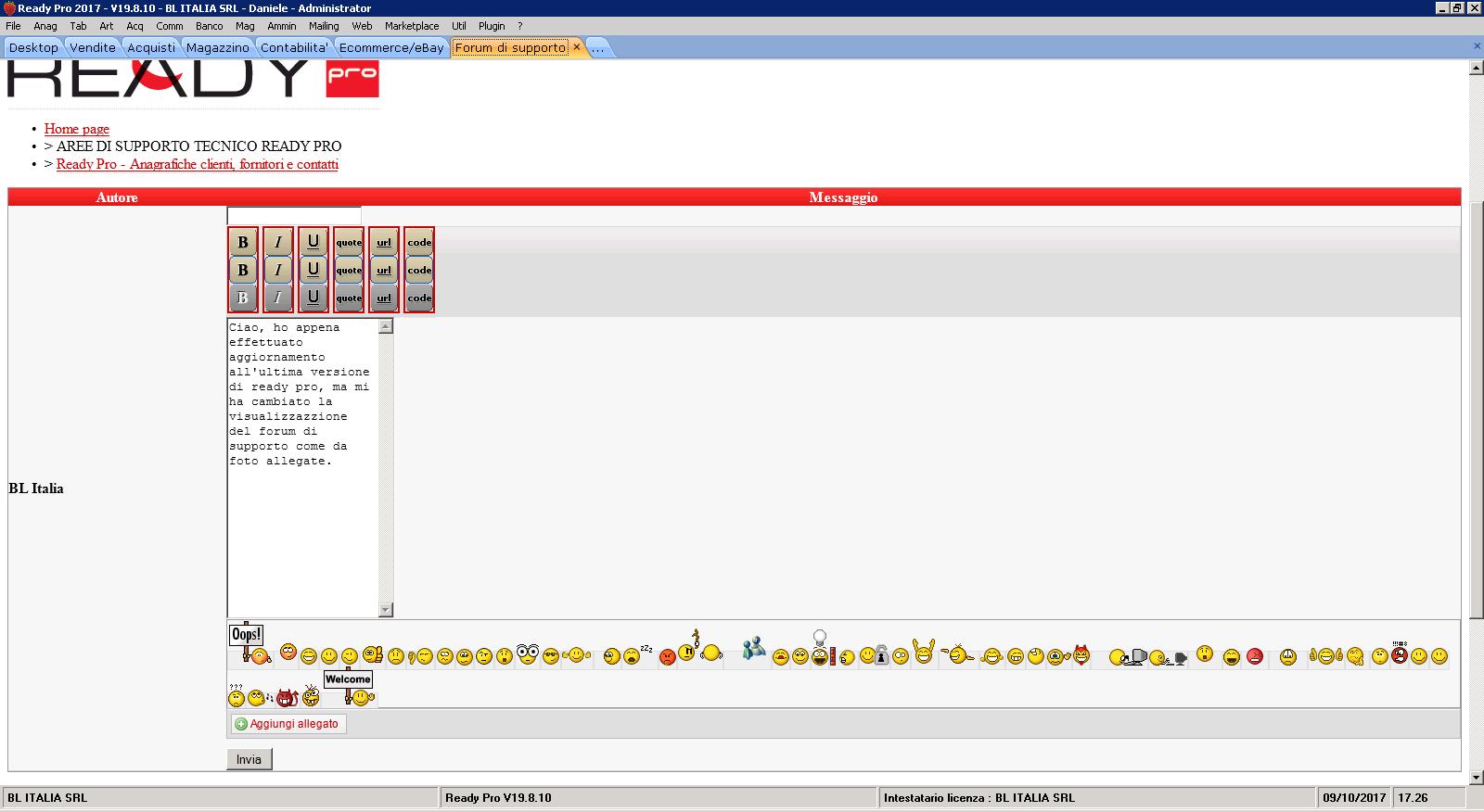This screenshot has width=1484, height=812.
Task: Insert the lightbulb idea smiley
Action: click(820, 648)
